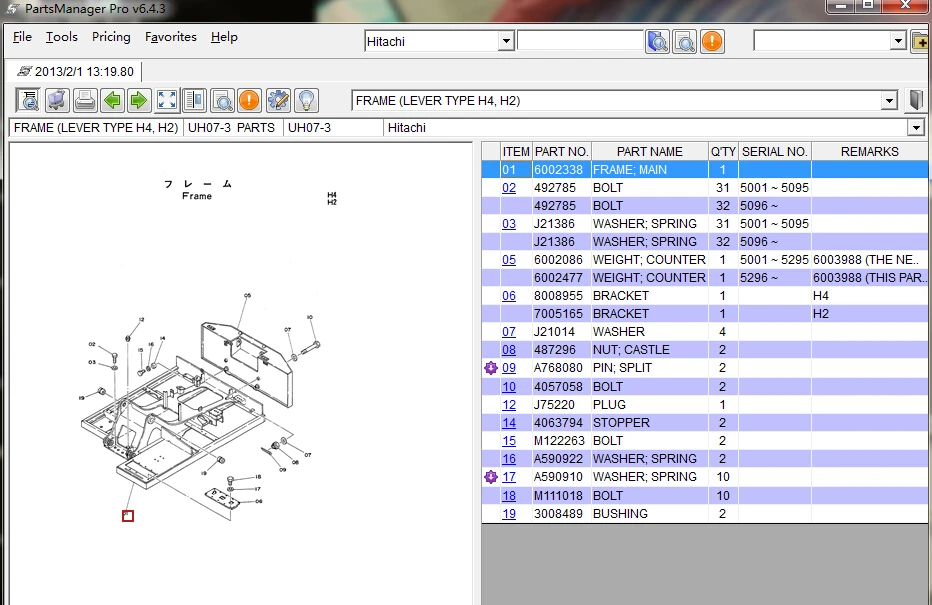Click the purple note icon beside item 09

(490, 368)
